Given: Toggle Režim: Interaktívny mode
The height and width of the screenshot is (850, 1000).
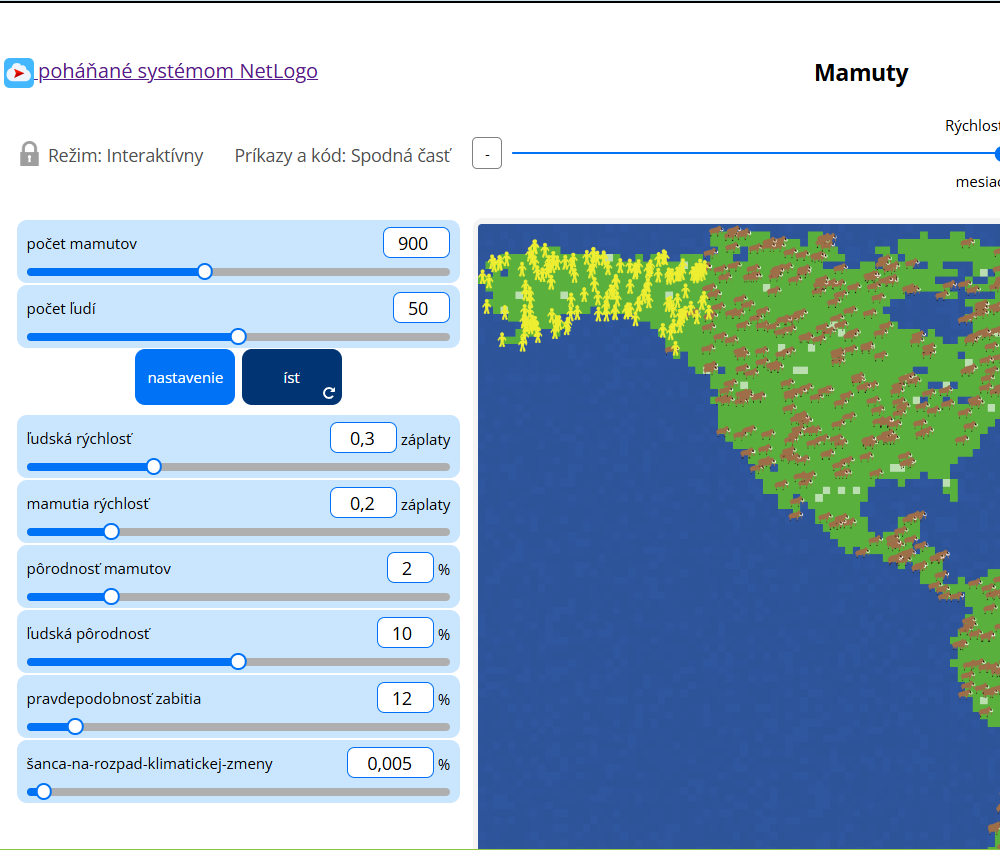Looking at the screenshot, I should click(x=112, y=155).
